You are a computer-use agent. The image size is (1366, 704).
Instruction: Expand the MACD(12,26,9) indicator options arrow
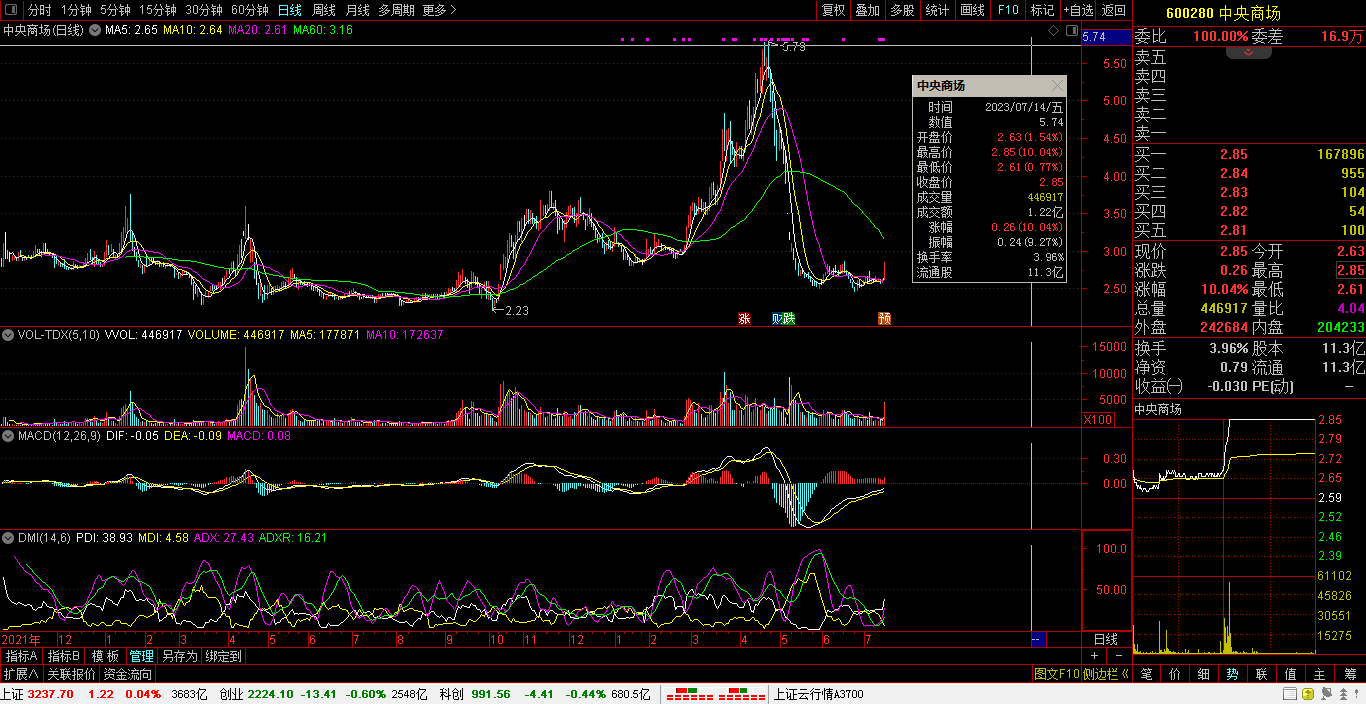[x=8, y=436]
